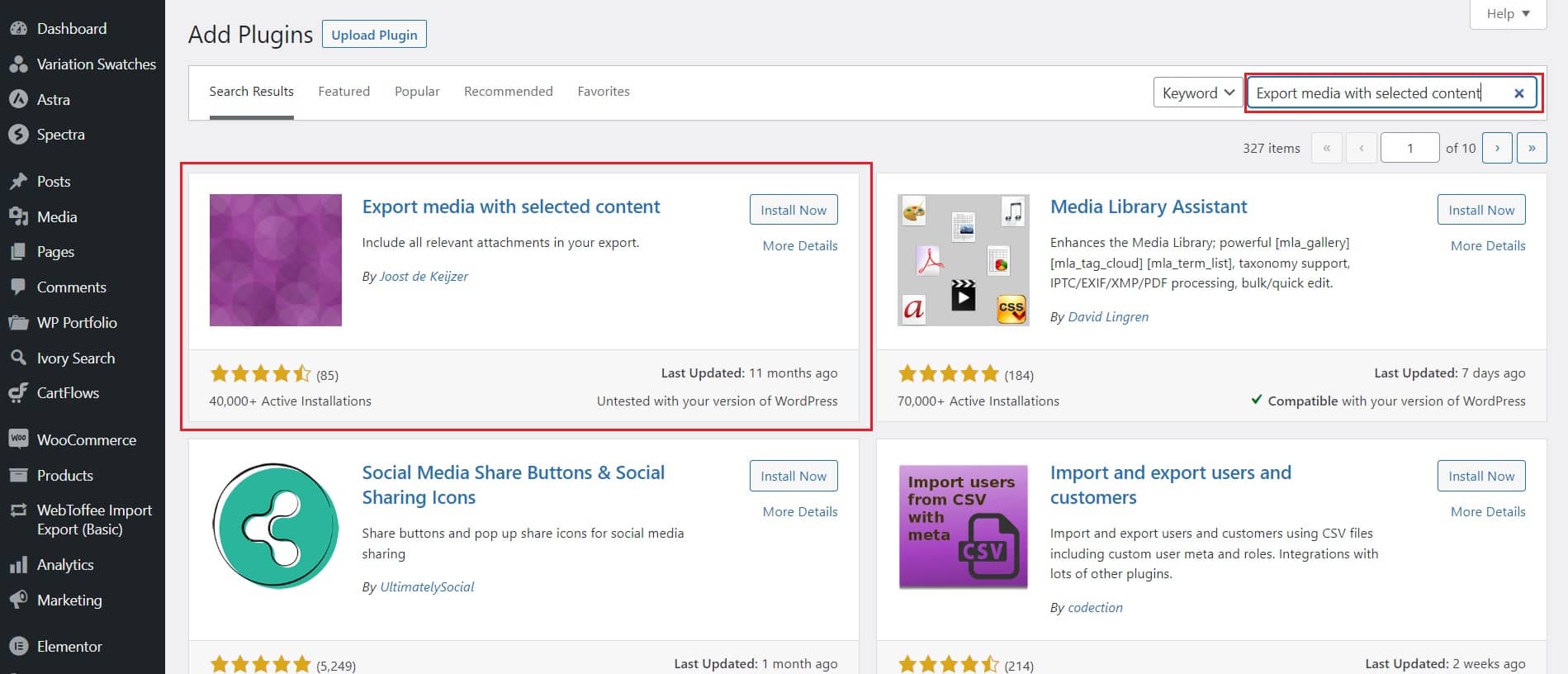Switch to the Popular tab

point(417,92)
